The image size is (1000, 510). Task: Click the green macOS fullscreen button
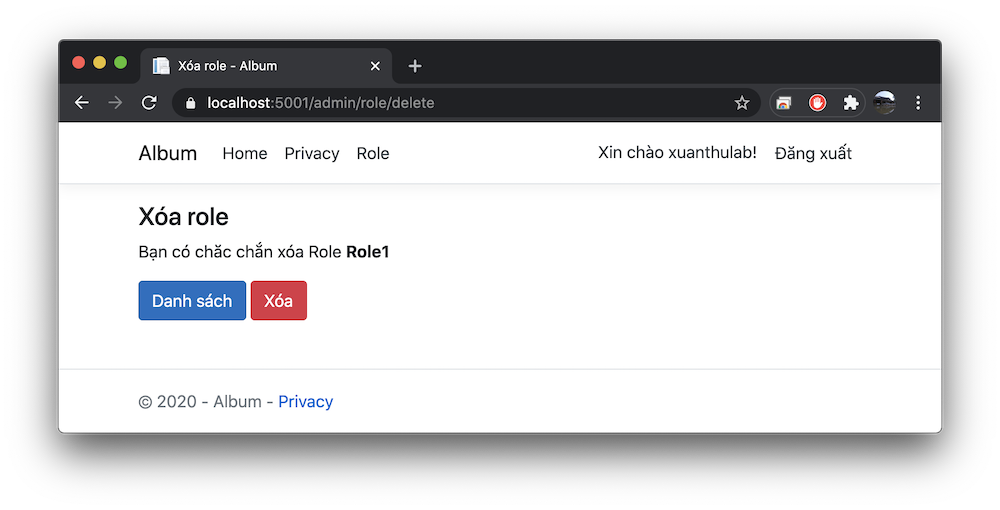[121, 62]
